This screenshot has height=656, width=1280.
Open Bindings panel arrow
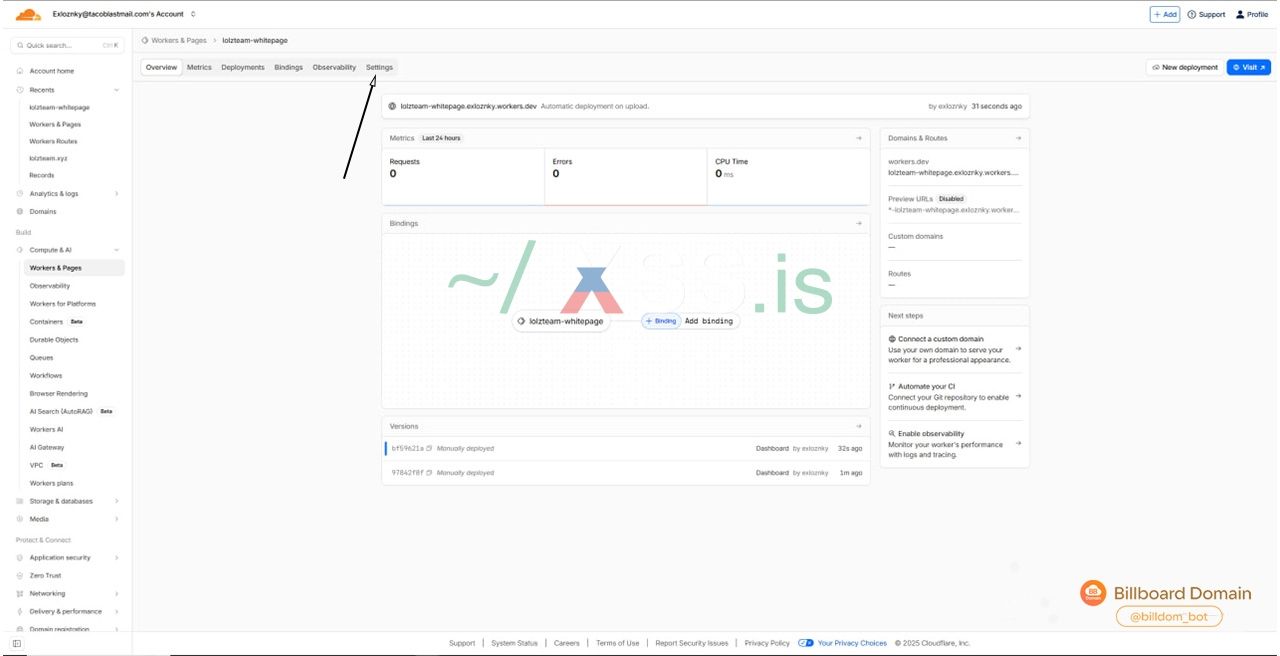859,223
